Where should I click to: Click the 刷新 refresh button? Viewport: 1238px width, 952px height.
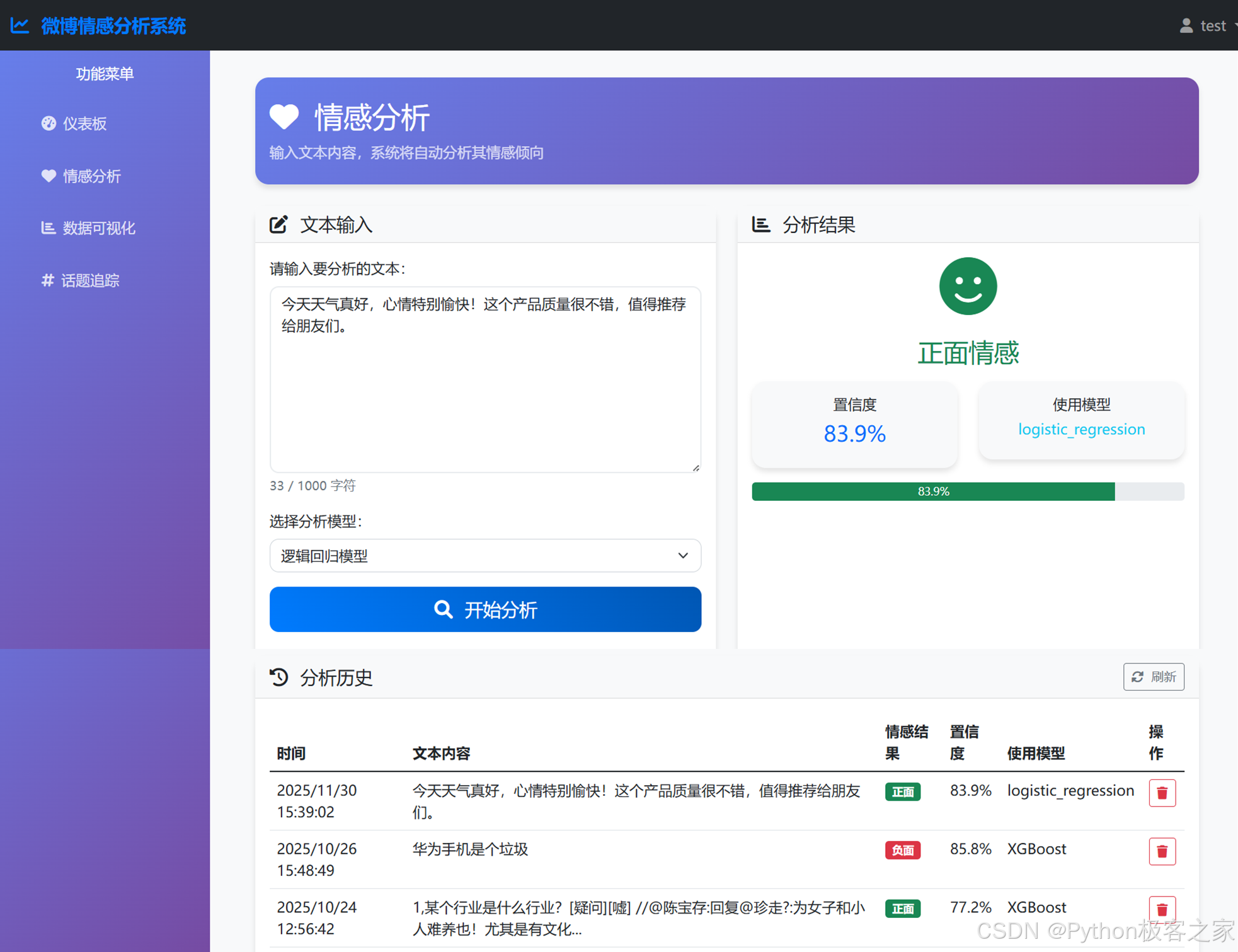[x=1153, y=677]
